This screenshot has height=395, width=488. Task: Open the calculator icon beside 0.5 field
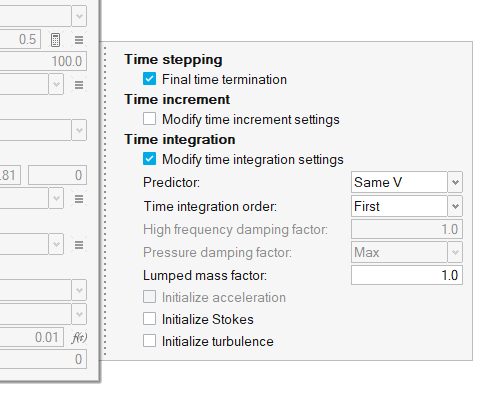click(x=55, y=40)
